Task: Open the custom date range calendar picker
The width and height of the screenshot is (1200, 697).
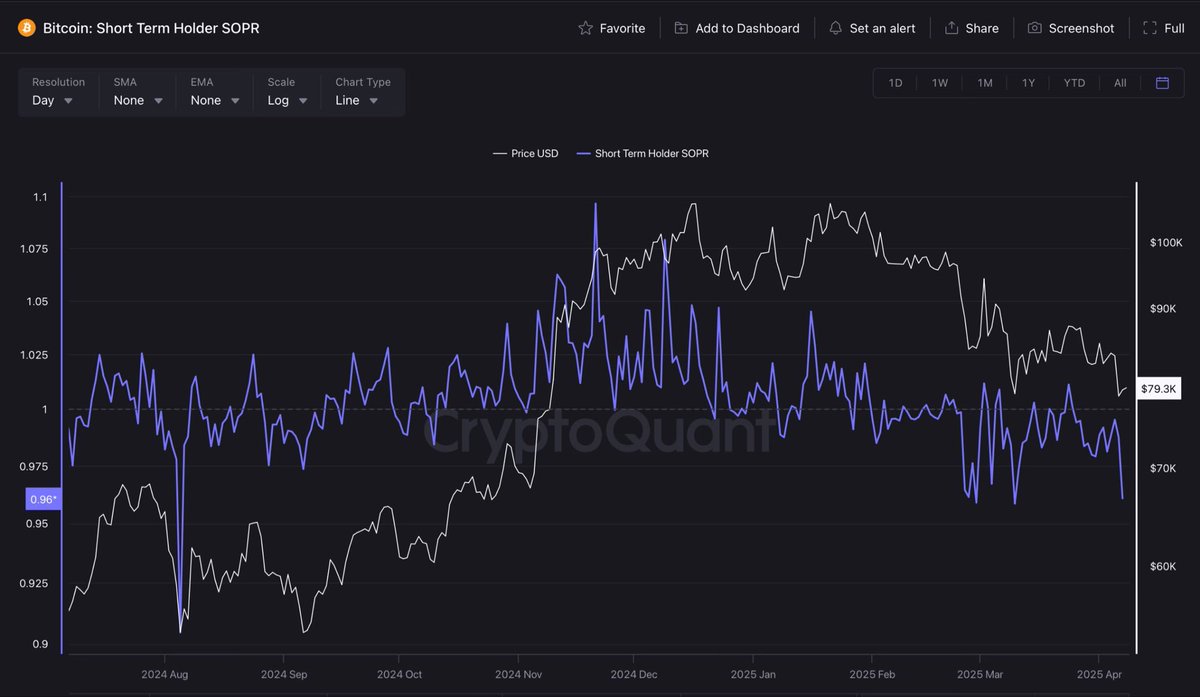Action: [1161, 83]
